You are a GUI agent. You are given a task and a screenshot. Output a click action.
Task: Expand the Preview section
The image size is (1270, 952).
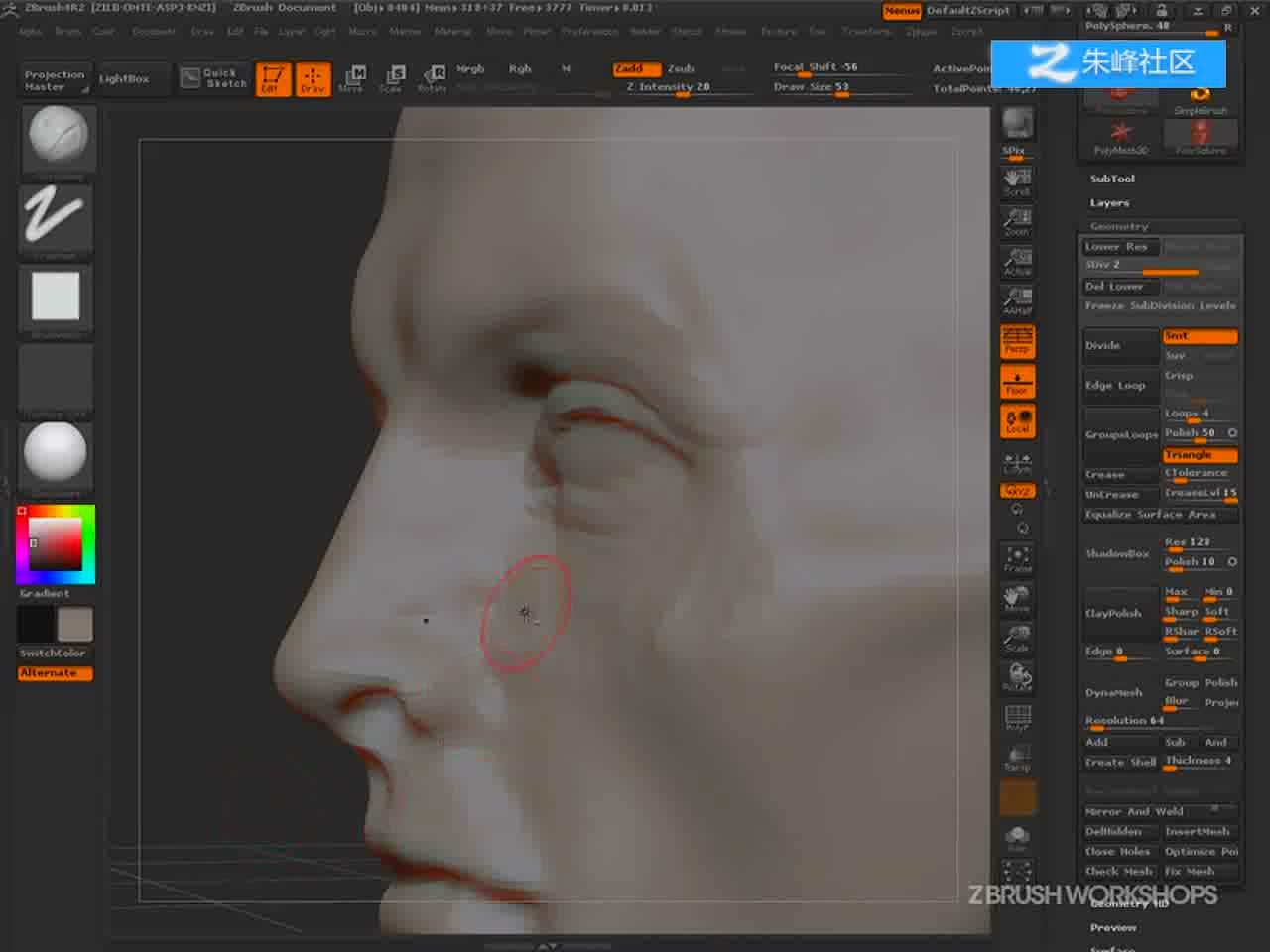tap(1113, 928)
